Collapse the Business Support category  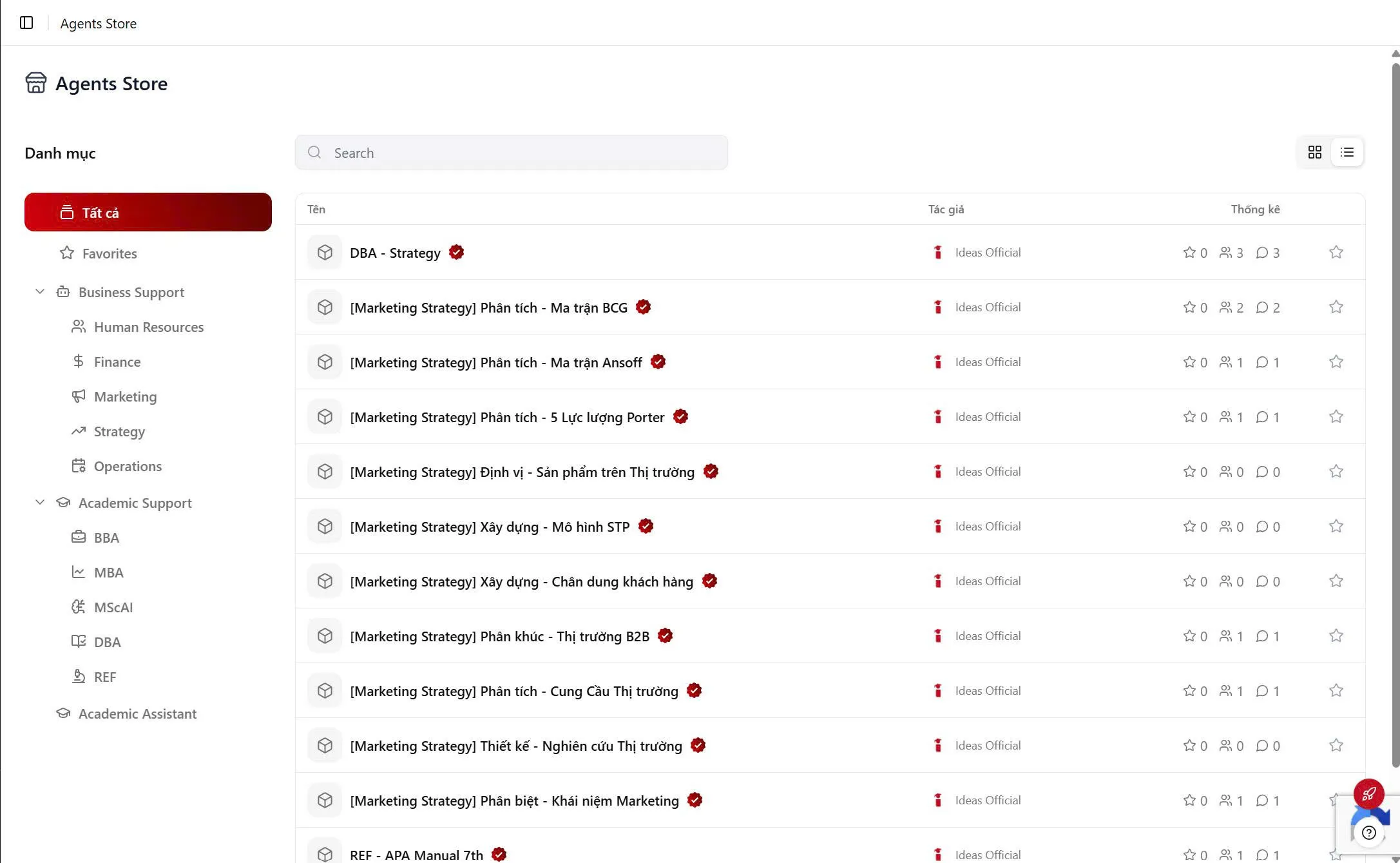40,291
